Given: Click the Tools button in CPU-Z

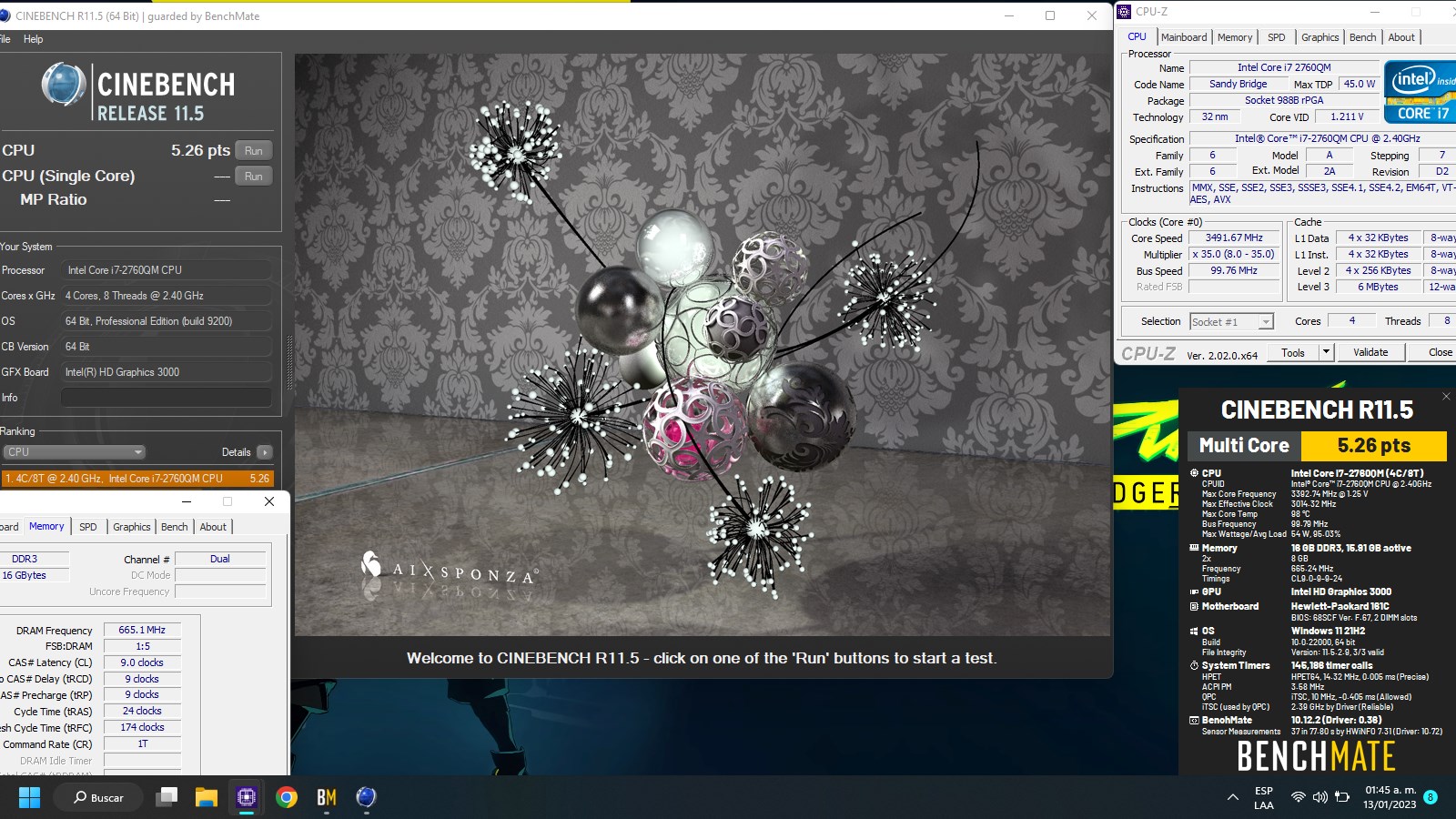Looking at the screenshot, I should pos(1292,353).
